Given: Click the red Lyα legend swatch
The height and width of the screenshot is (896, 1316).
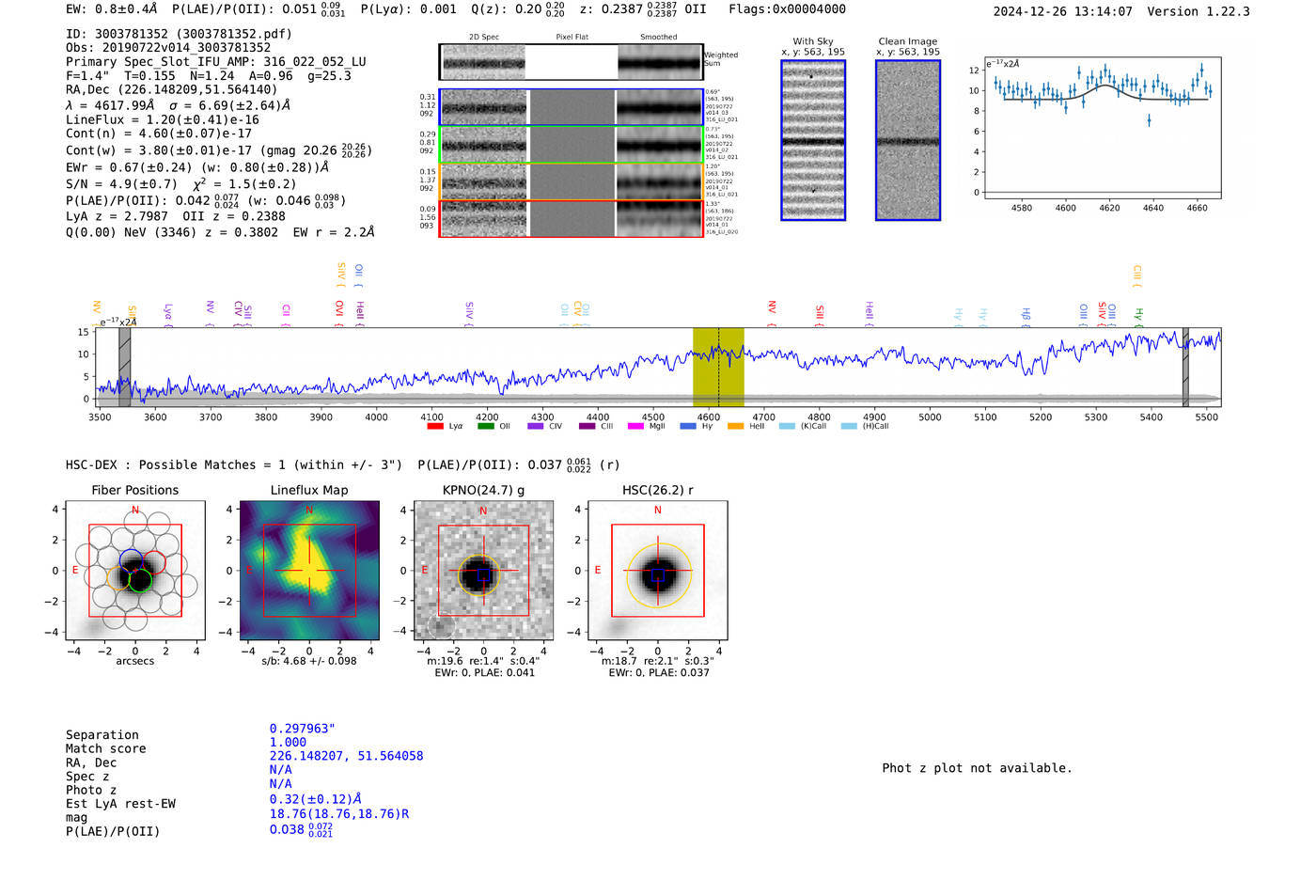Looking at the screenshot, I should (434, 427).
